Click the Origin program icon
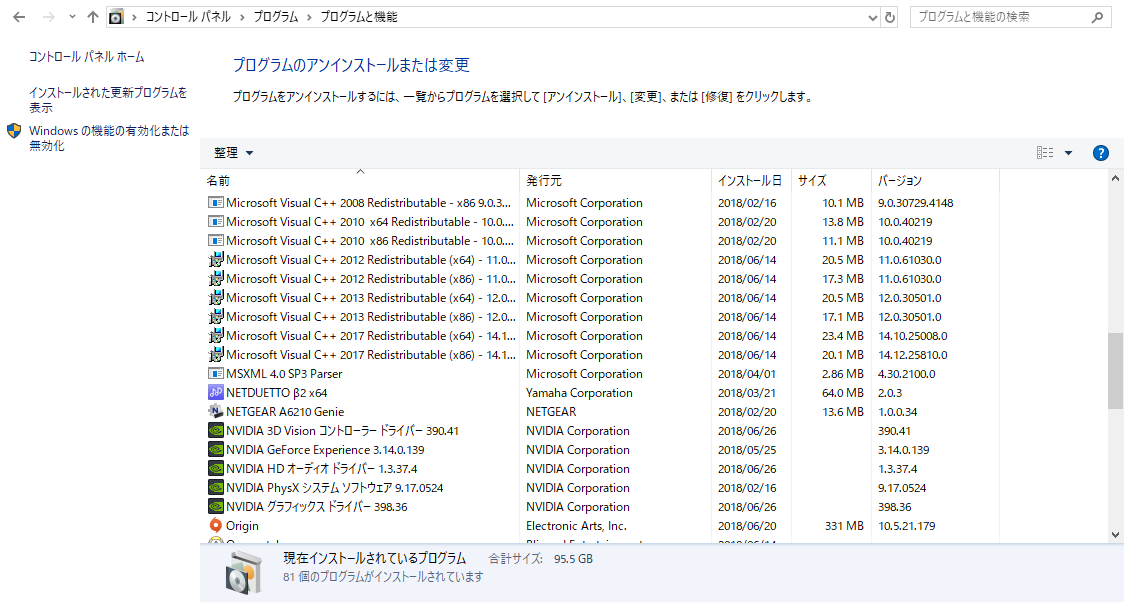 [x=215, y=526]
